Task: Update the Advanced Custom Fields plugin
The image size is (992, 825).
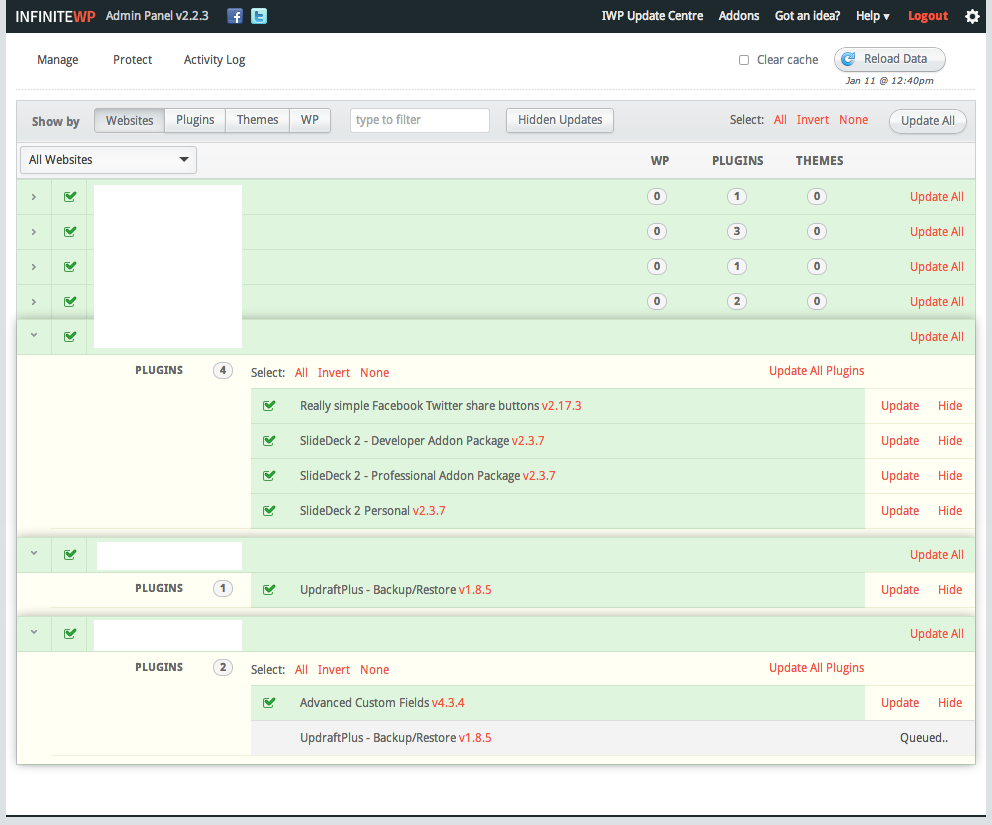Action: click(x=899, y=702)
